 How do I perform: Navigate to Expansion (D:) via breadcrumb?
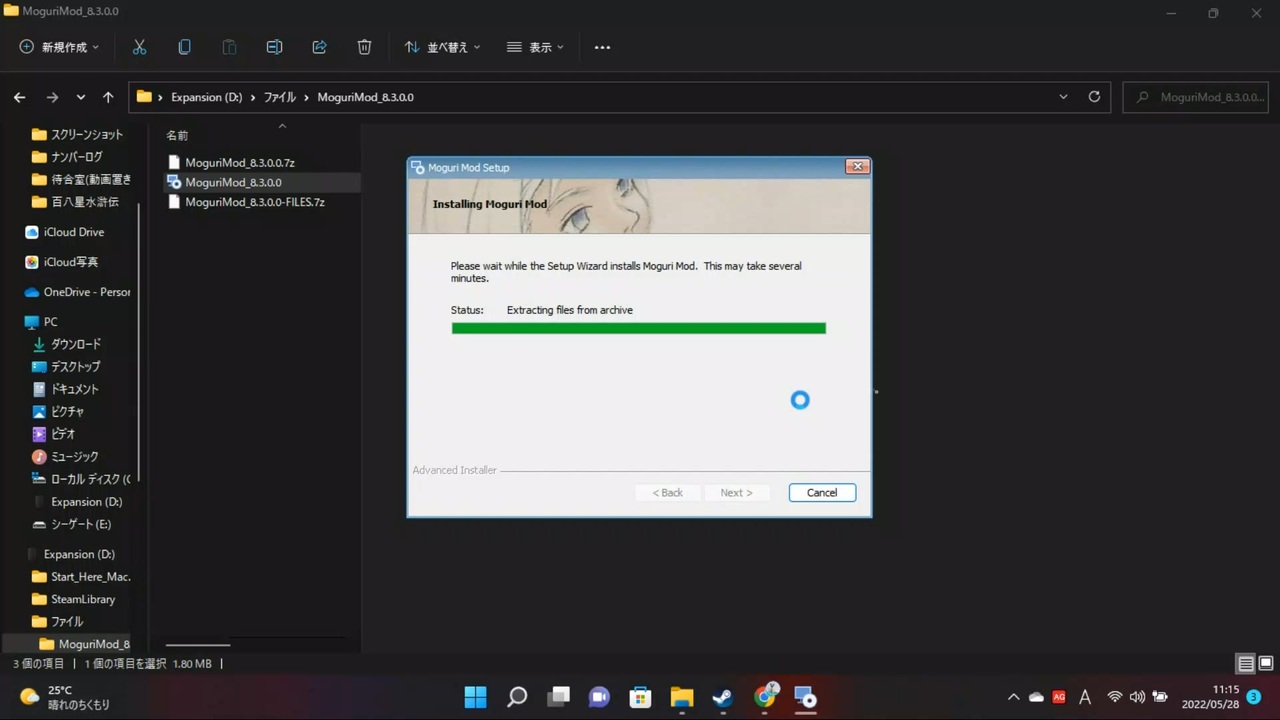coord(206,97)
